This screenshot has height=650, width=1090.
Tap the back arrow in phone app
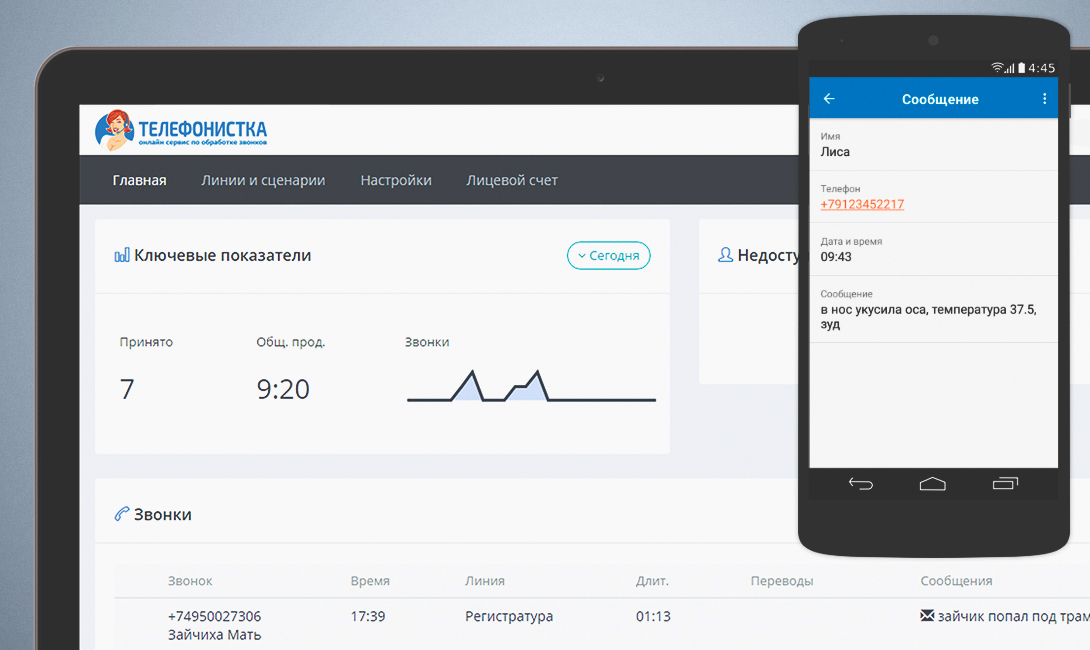829,99
